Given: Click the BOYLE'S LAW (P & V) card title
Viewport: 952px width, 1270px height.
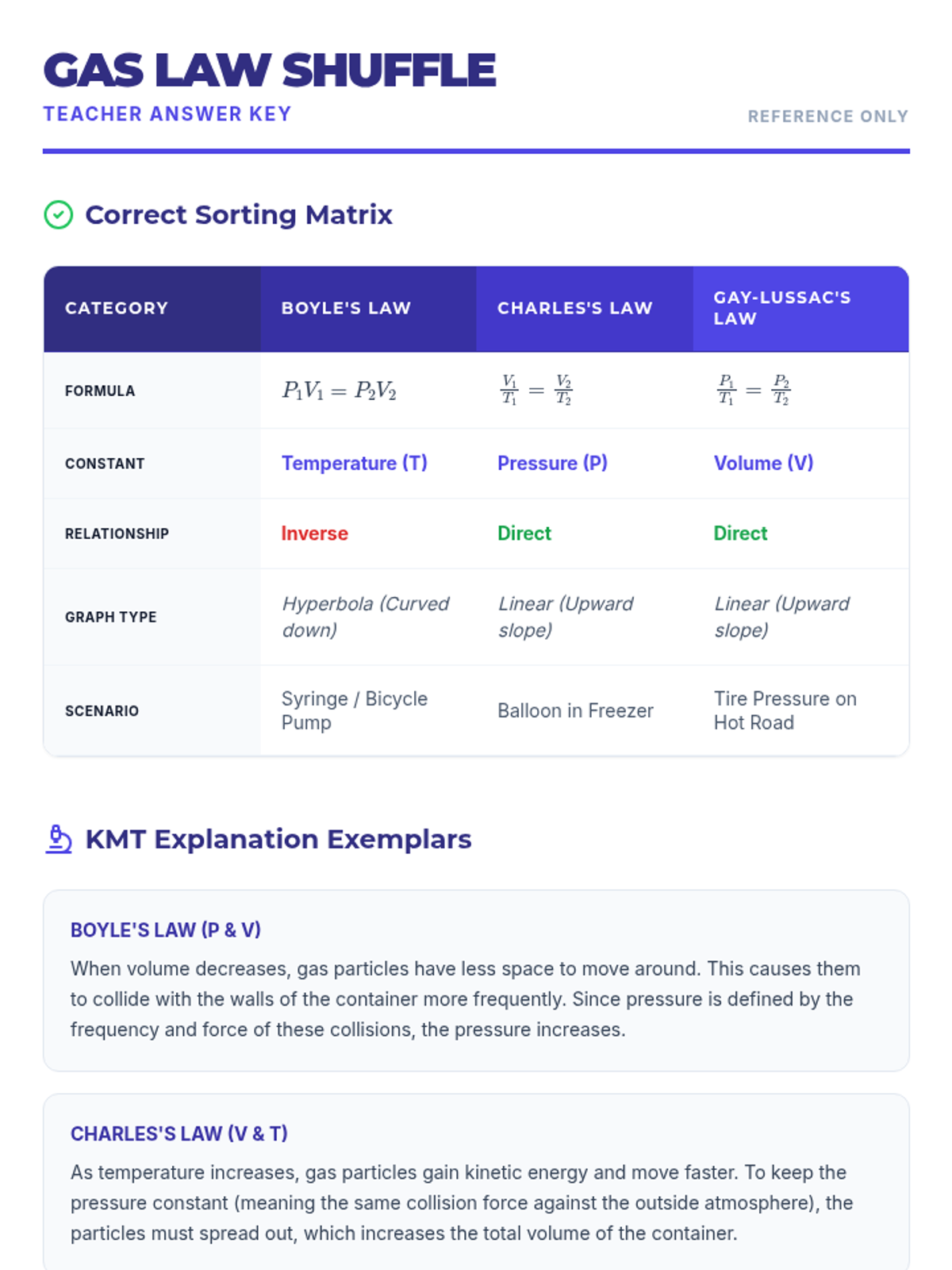Looking at the screenshot, I should pos(166,929).
